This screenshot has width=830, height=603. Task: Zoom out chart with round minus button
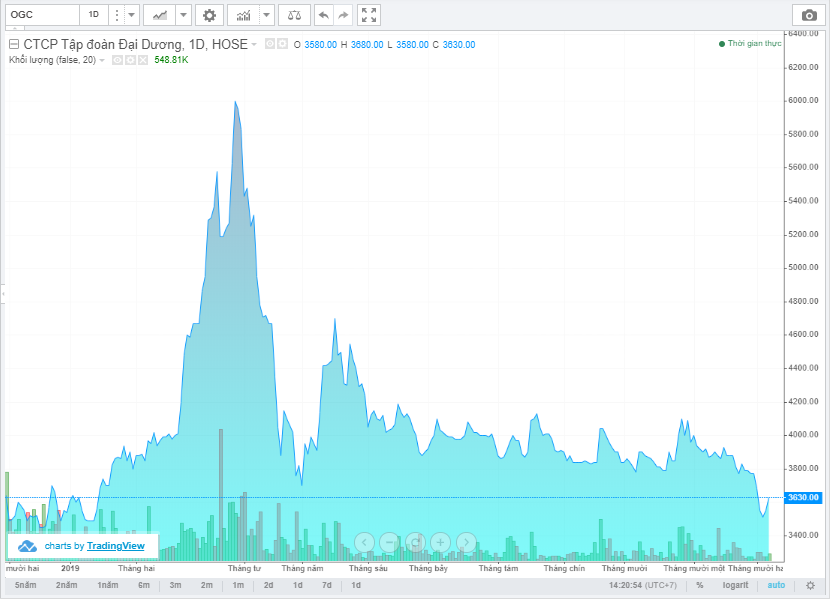click(x=390, y=542)
